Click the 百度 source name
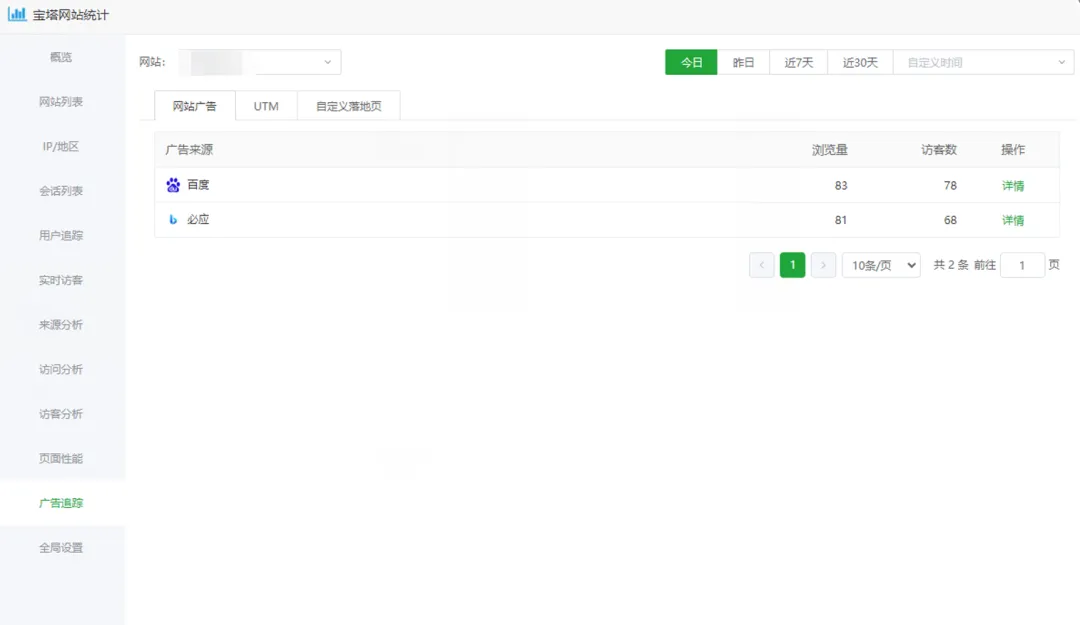The height and width of the screenshot is (625, 1080). pos(198,185)
